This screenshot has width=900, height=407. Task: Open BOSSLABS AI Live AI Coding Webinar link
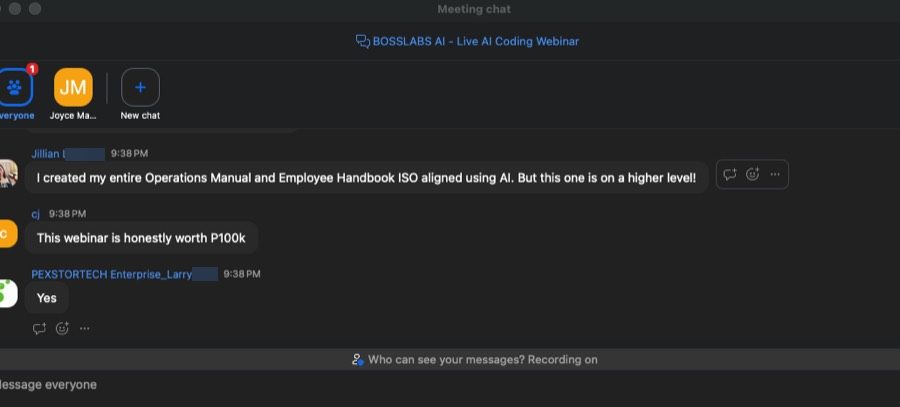tap(476, 41)
